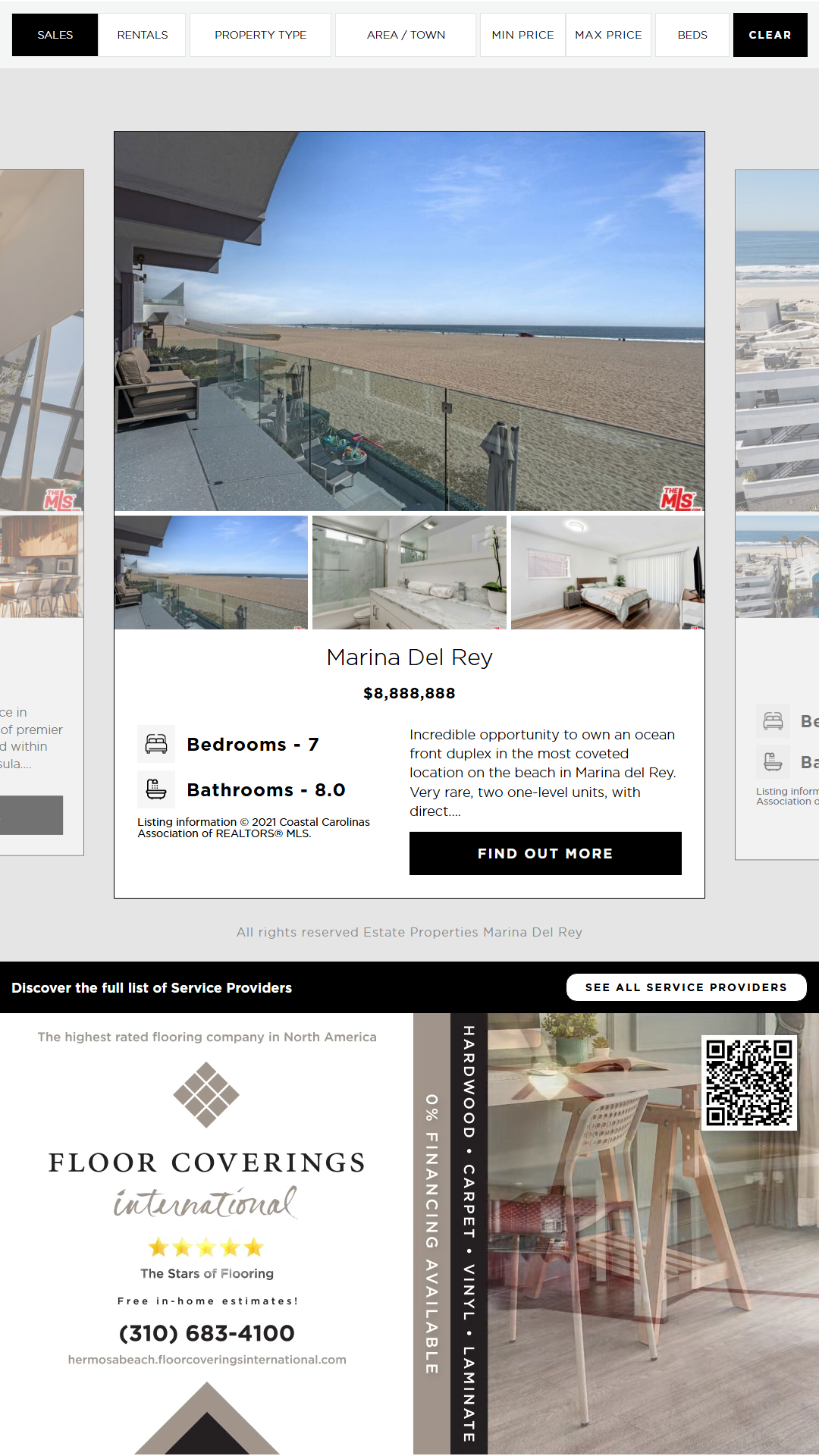Clear all search filters
The image size is (819, 1456).
(770, 35)
